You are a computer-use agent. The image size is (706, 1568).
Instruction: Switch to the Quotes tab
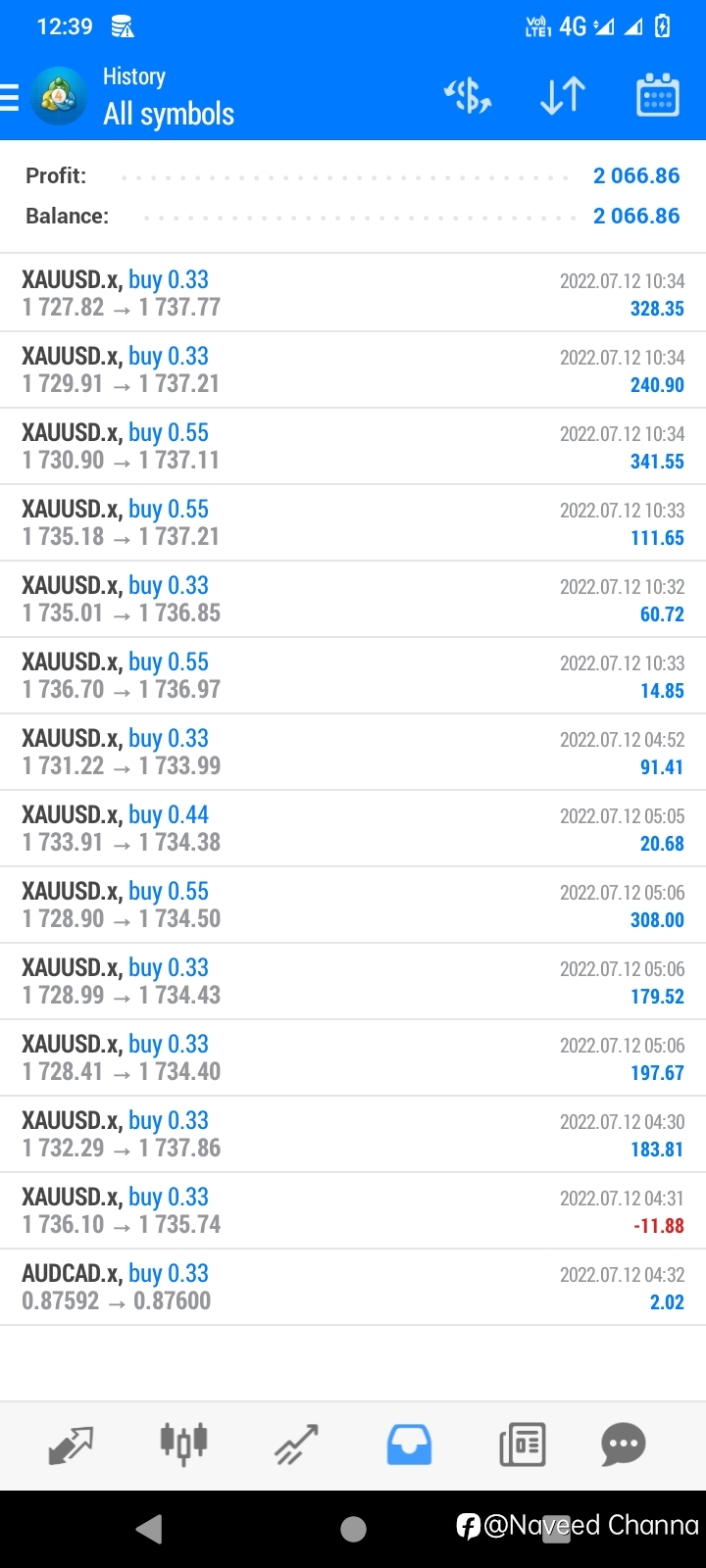pos(71,1445)
